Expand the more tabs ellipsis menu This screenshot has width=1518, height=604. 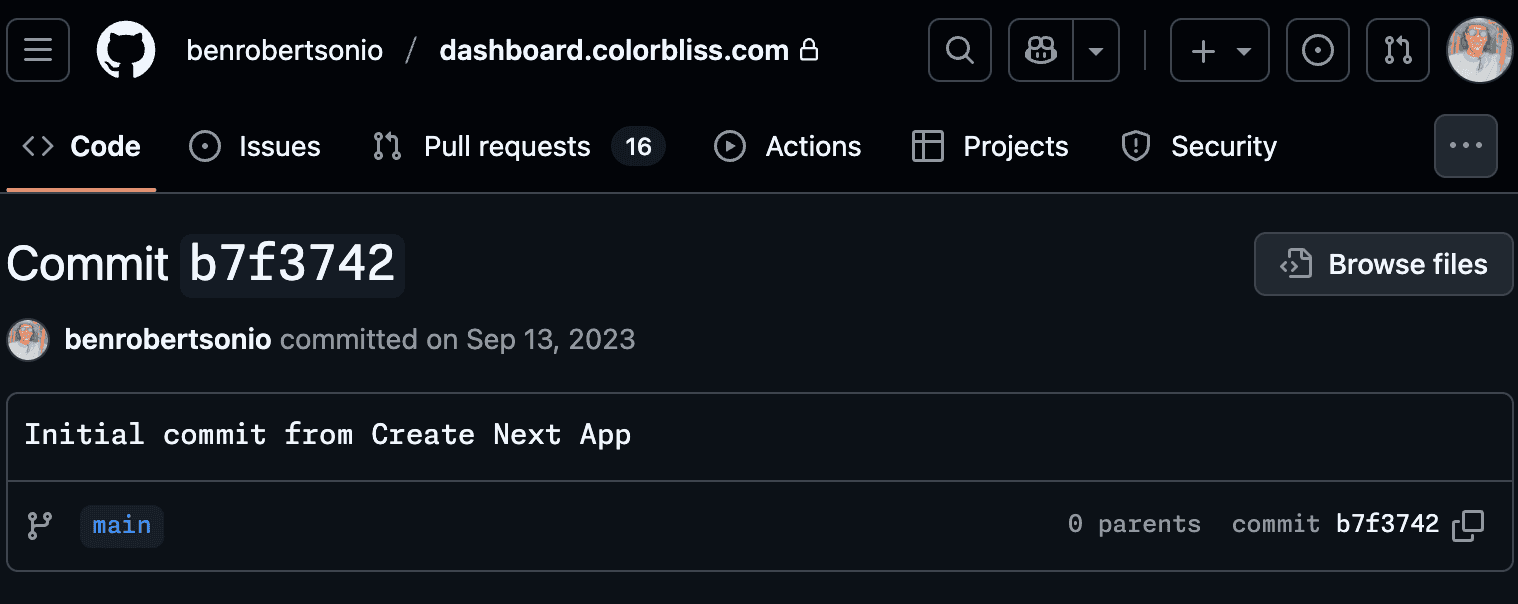[1465, 146]
